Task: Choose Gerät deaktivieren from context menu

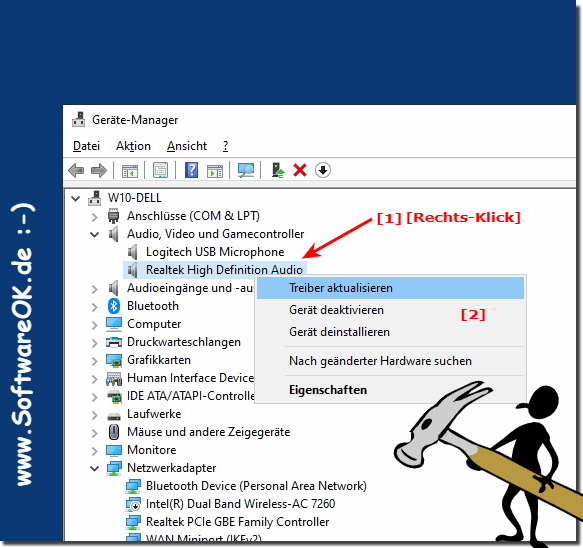Action: click(390, 310)
